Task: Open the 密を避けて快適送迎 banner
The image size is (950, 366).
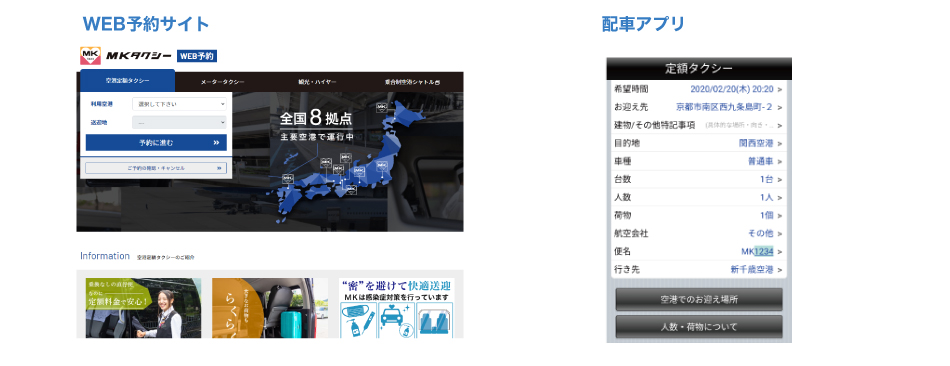Action: click(x=396, y=308)
